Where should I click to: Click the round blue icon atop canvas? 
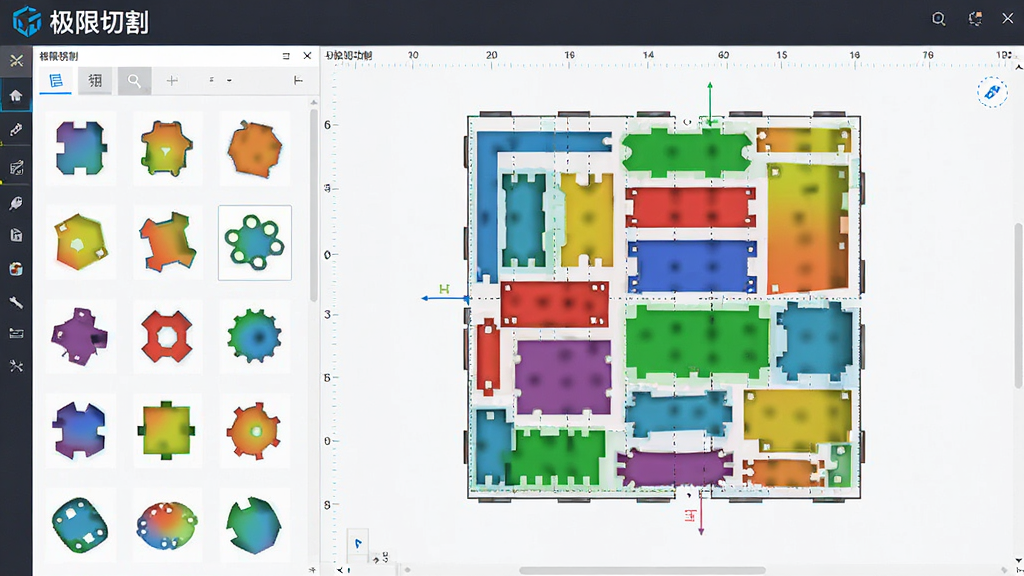(x=992, y=92)
